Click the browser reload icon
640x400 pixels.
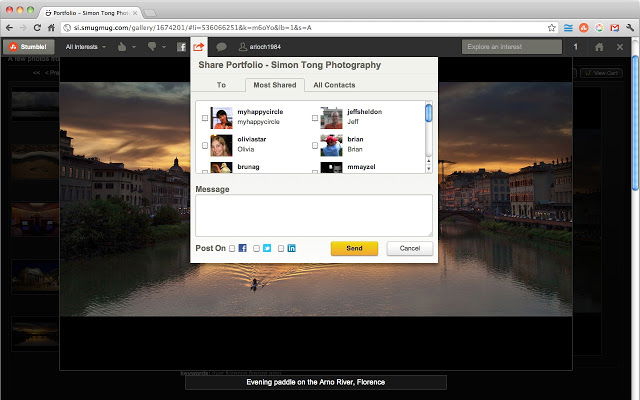[37, 28]
